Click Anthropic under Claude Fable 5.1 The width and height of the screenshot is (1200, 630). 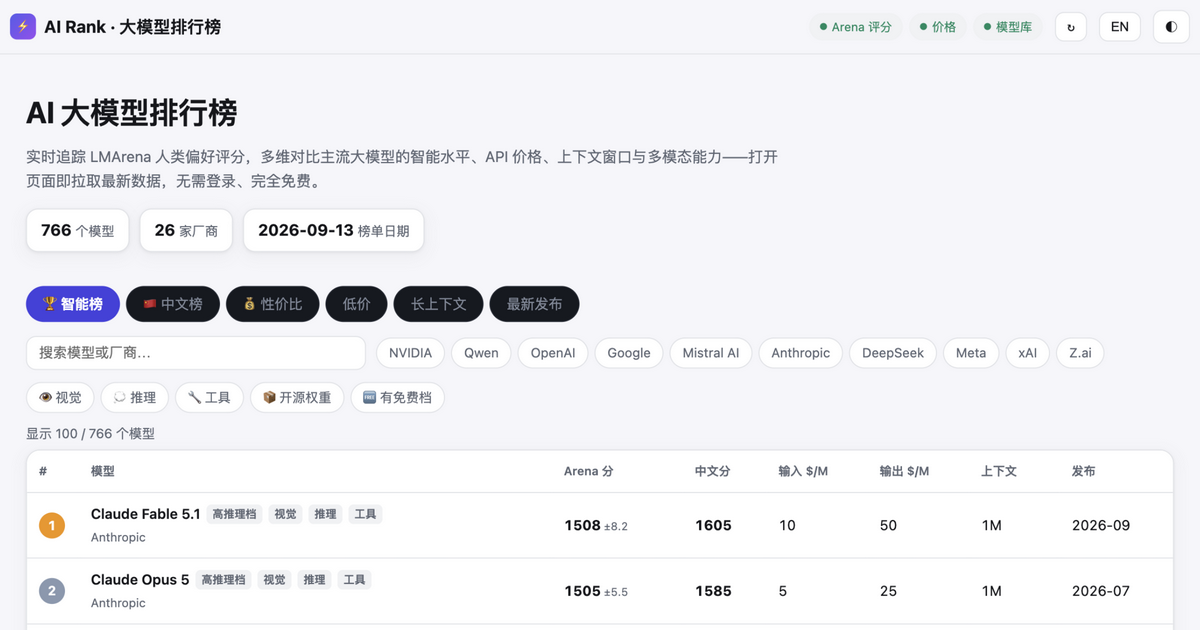[118, 537]
